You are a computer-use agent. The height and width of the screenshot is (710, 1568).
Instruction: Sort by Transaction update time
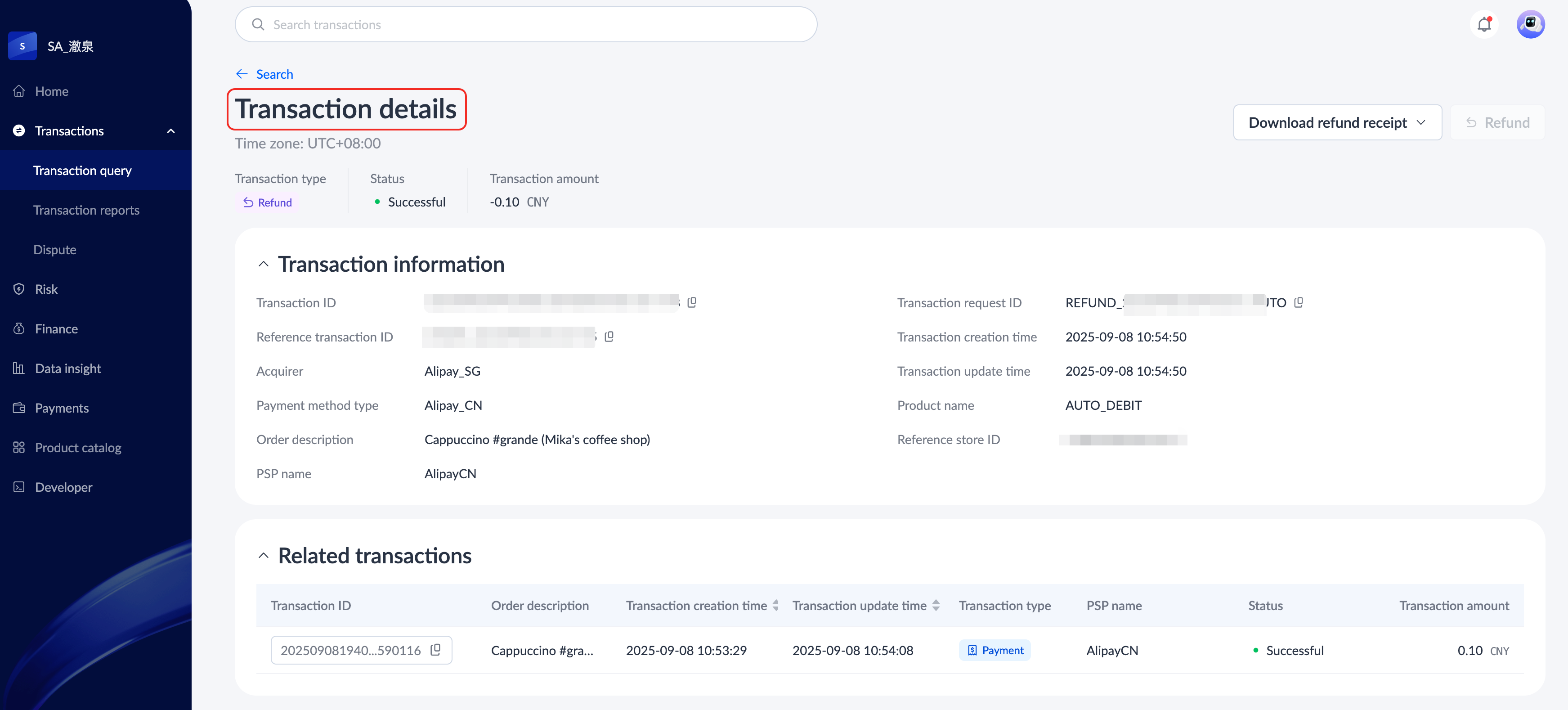(x=936, y=605)
